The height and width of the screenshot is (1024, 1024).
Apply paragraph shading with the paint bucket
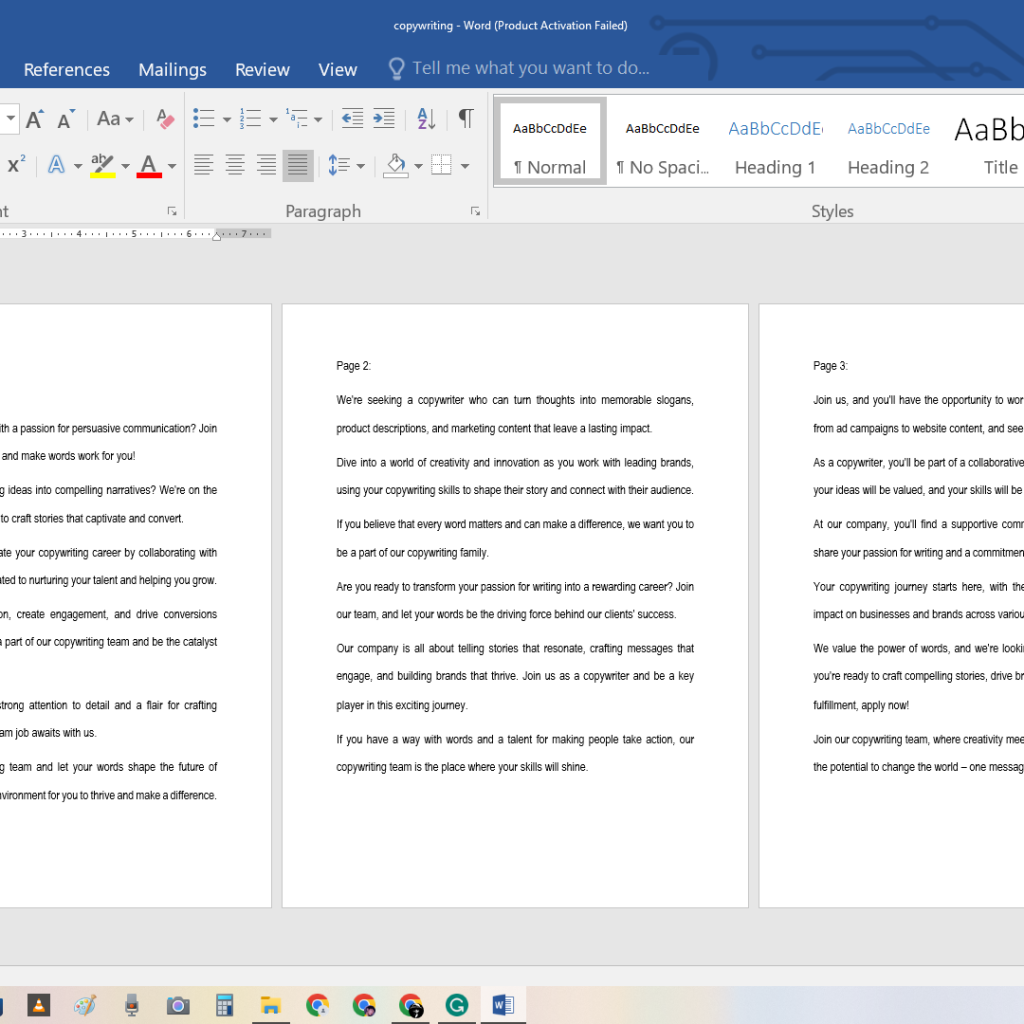396,165
